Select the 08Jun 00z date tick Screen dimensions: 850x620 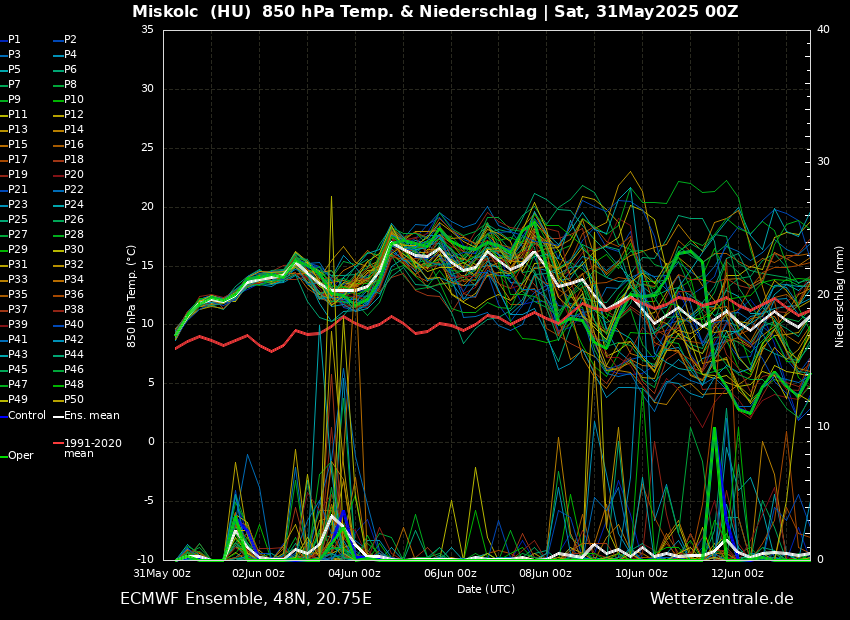(x=545, y=574)
